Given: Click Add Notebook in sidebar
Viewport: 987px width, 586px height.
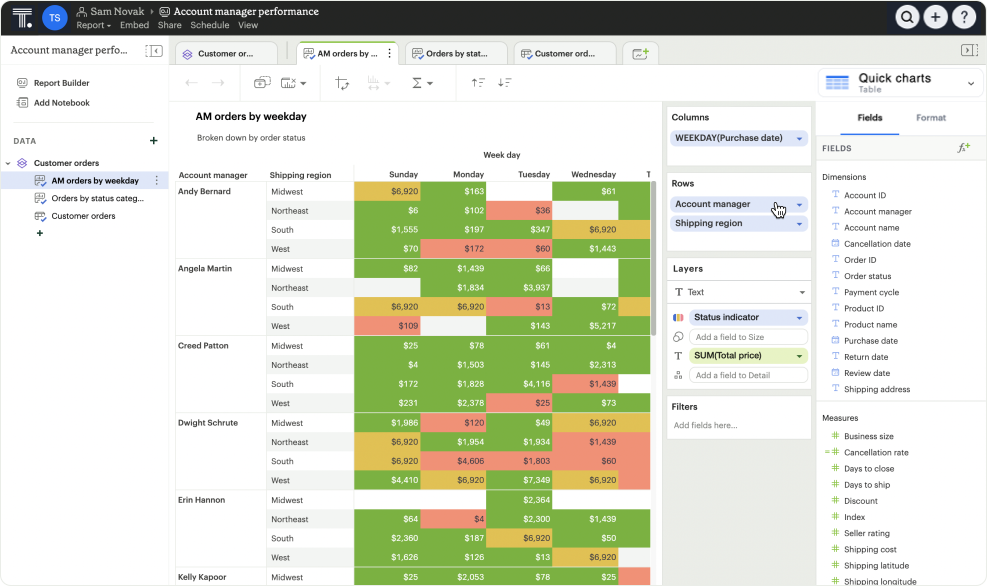Looking at the screenshot, I should click(61, 103).
